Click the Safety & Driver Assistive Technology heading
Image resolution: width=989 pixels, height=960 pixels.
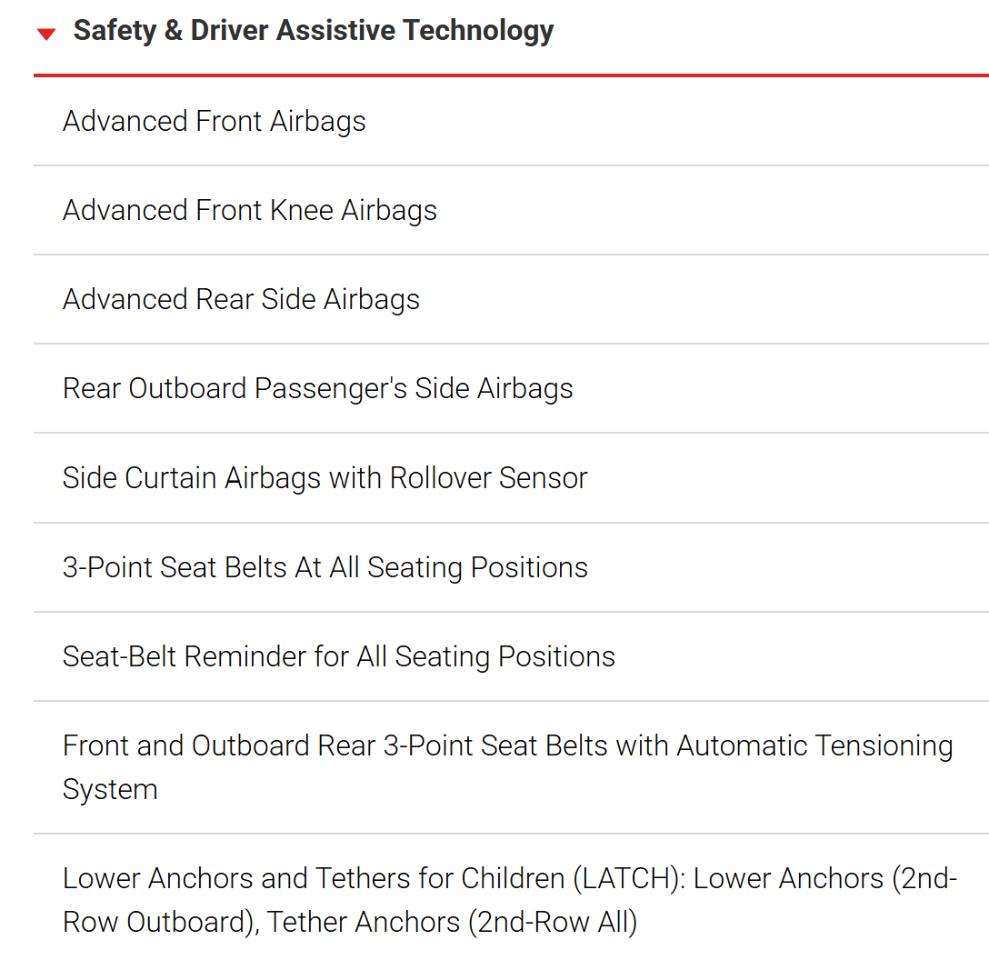pyautogui.click(x=313, y=31)
